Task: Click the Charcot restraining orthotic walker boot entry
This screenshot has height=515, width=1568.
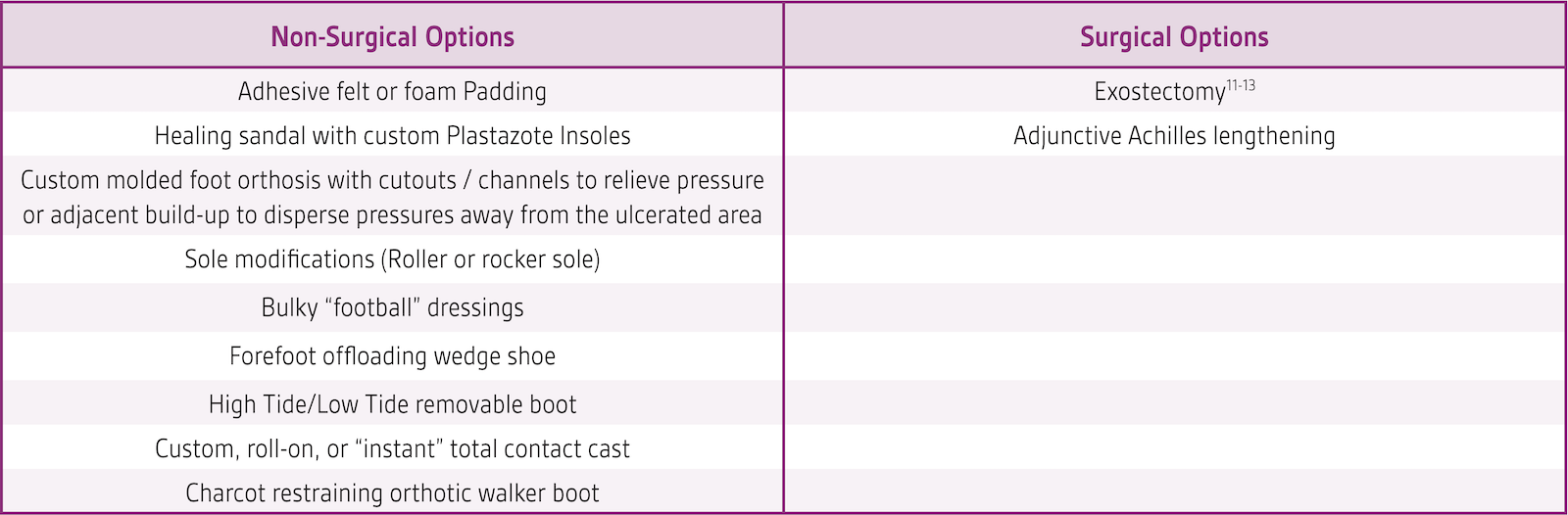Action: coord(392,492)
